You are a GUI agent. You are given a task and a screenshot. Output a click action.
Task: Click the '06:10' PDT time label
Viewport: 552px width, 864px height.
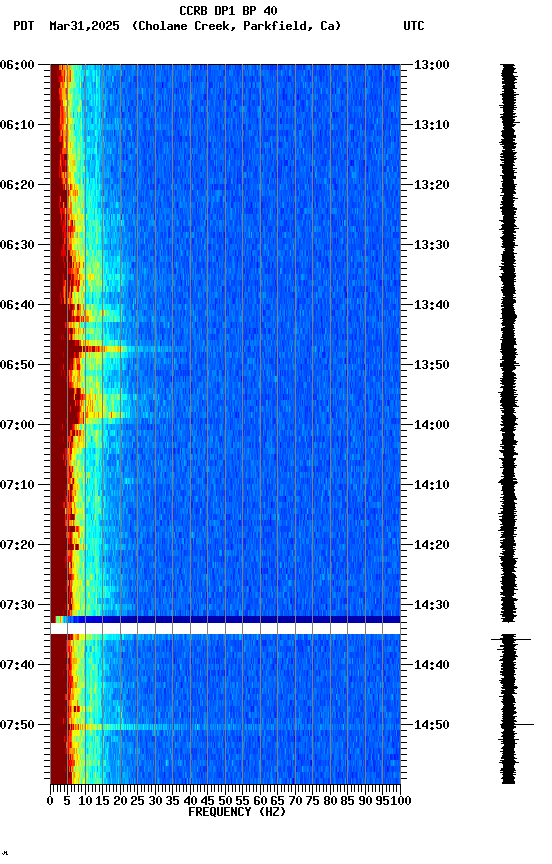pos(17,125)
